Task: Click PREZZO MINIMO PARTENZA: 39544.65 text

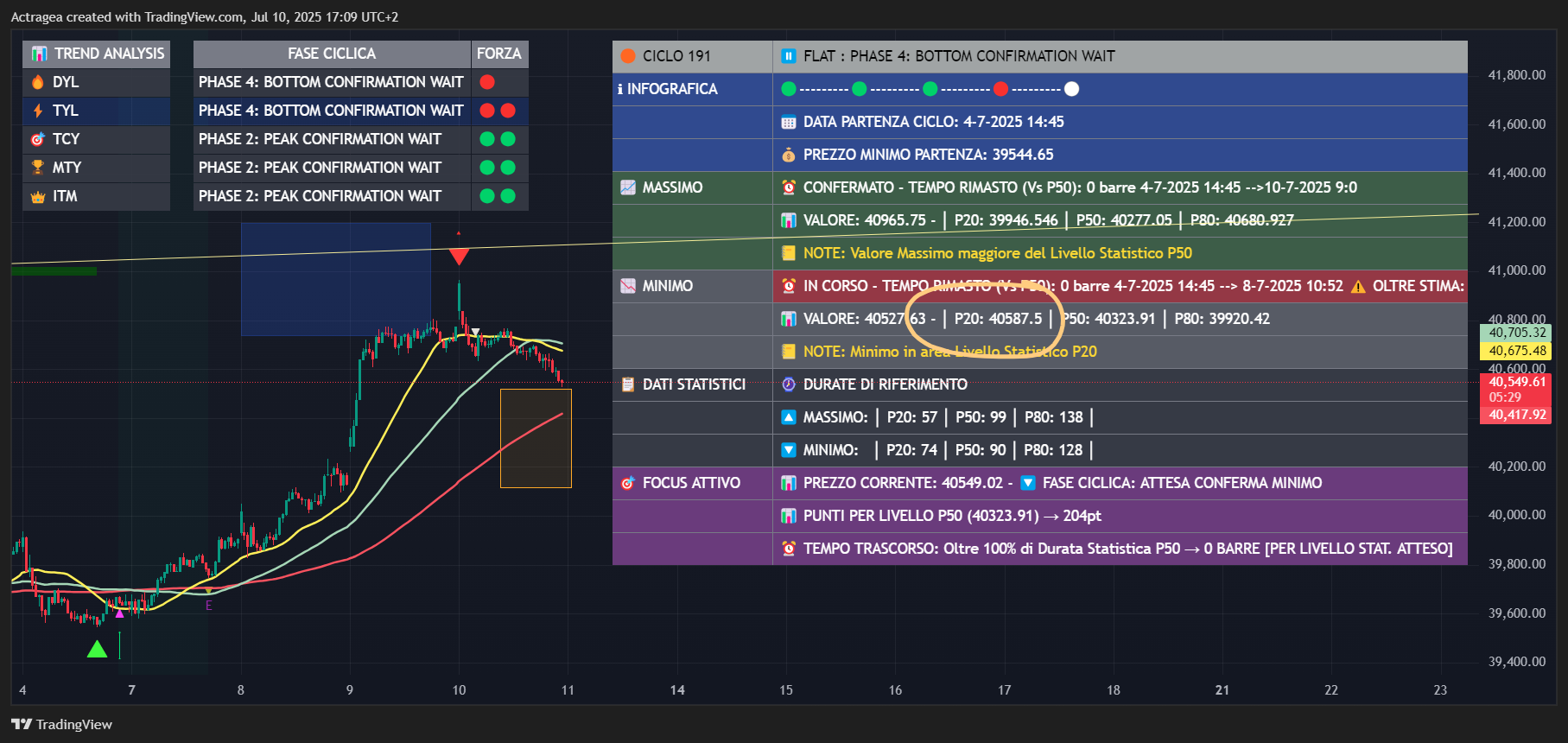Action: coord(929,155)
